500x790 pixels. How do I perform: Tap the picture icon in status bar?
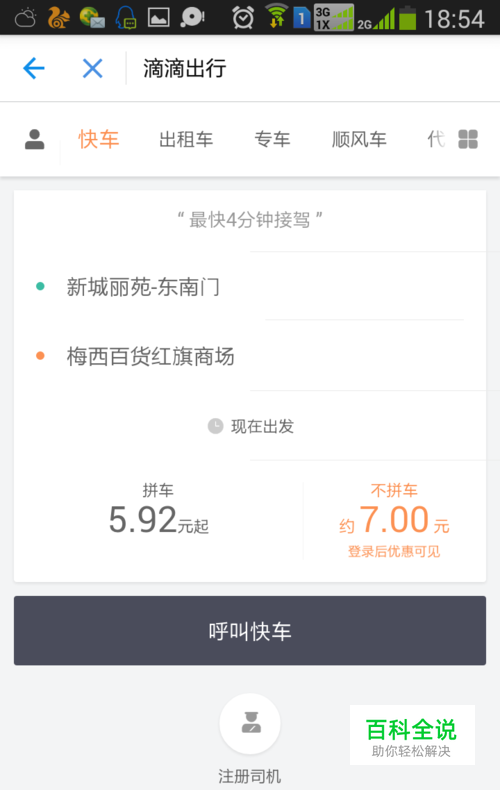click(158, 18)
